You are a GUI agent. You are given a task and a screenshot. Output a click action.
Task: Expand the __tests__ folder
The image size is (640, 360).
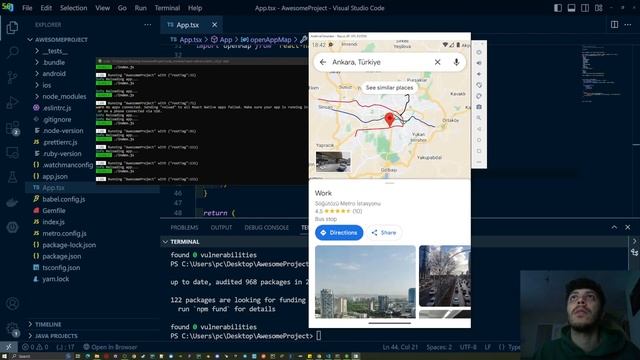coord(37,51)
